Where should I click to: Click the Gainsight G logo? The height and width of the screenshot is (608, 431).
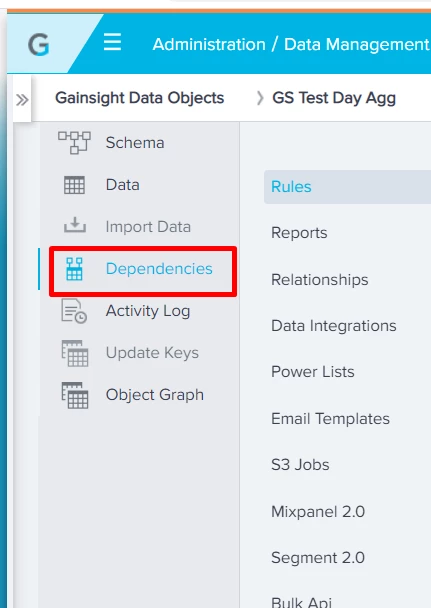point(39,45)
